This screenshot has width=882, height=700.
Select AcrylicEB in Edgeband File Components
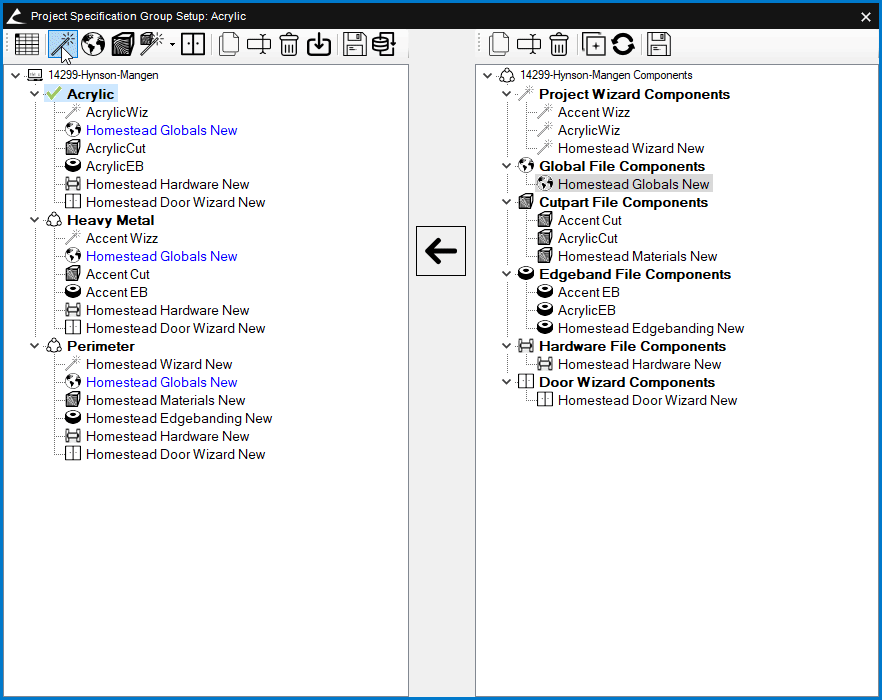(x=587, y=310)
